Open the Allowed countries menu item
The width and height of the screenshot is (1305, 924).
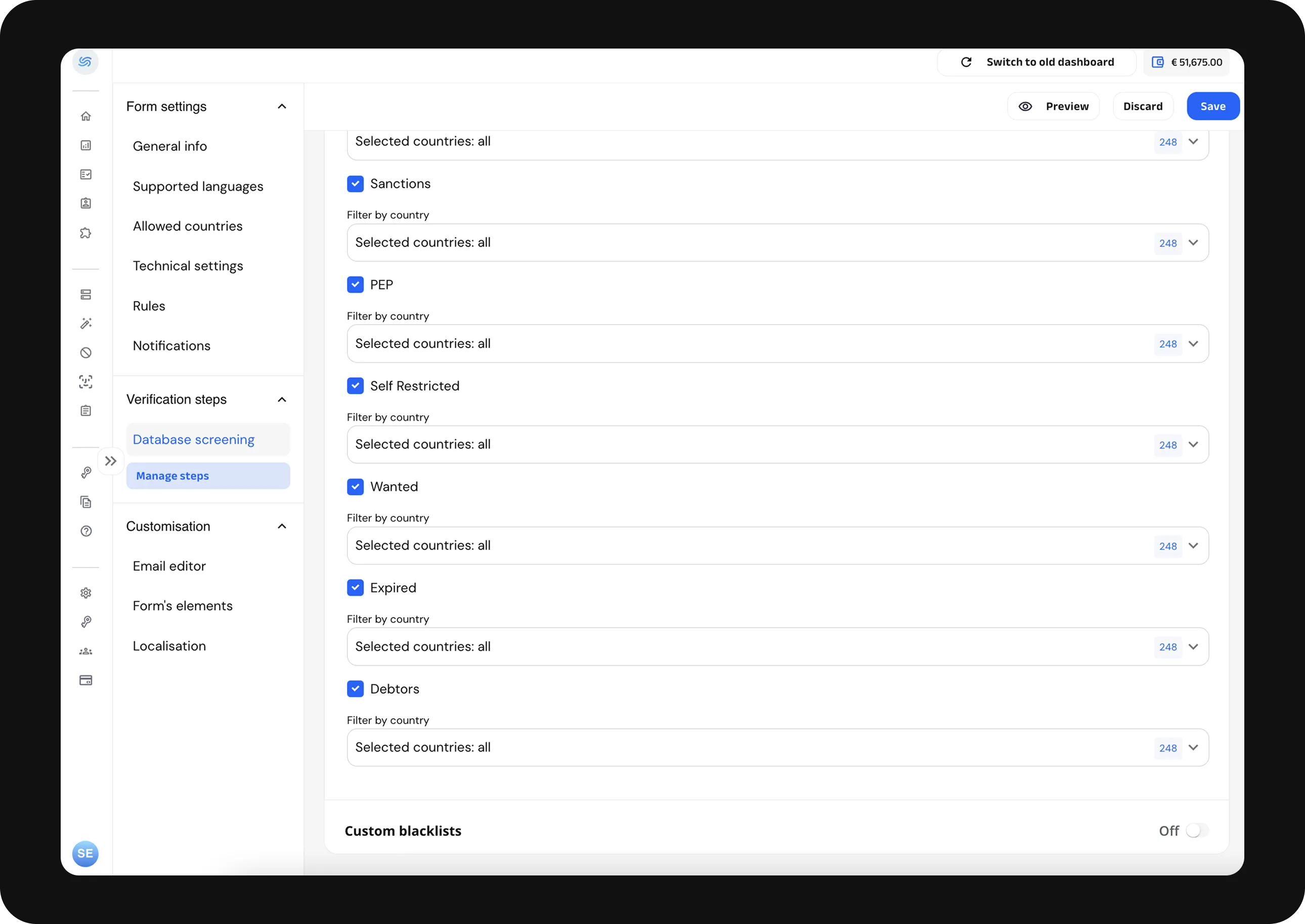(x=188, y=226)
